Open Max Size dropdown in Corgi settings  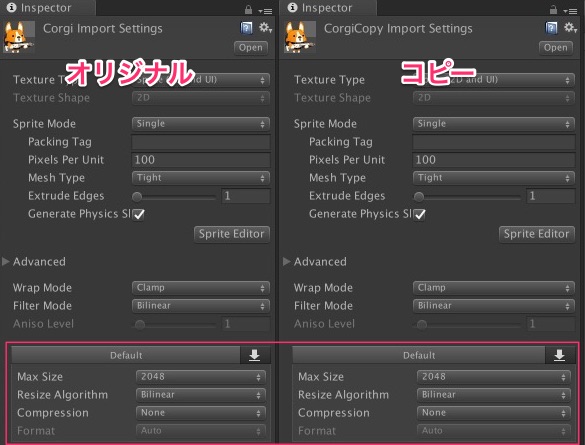(x=201, y=377)
